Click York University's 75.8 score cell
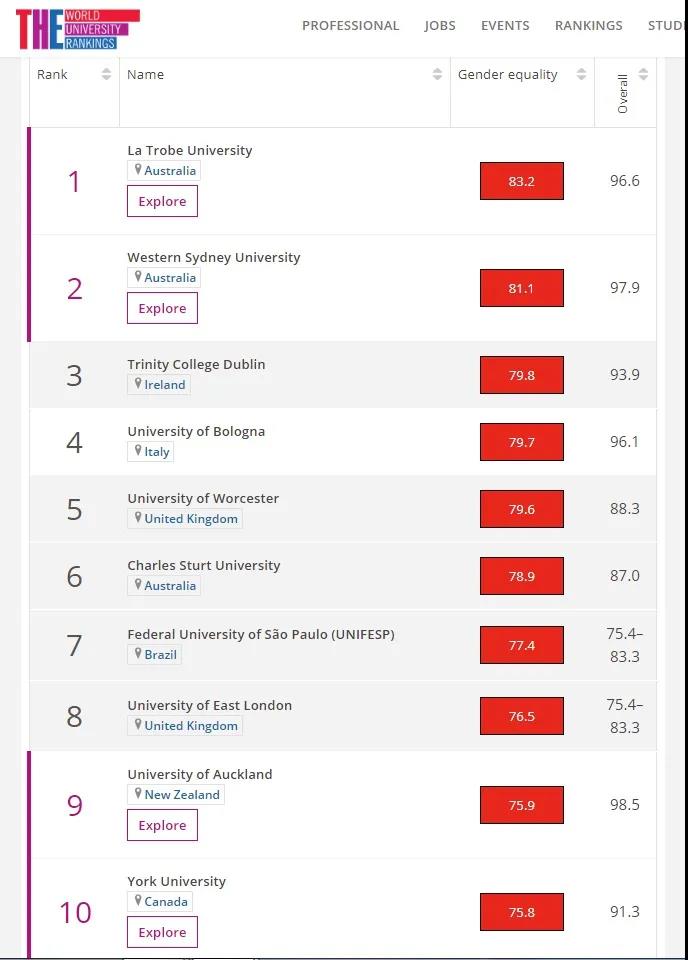The width and height of the screenshot is (688, 960). tap(521, 913)
